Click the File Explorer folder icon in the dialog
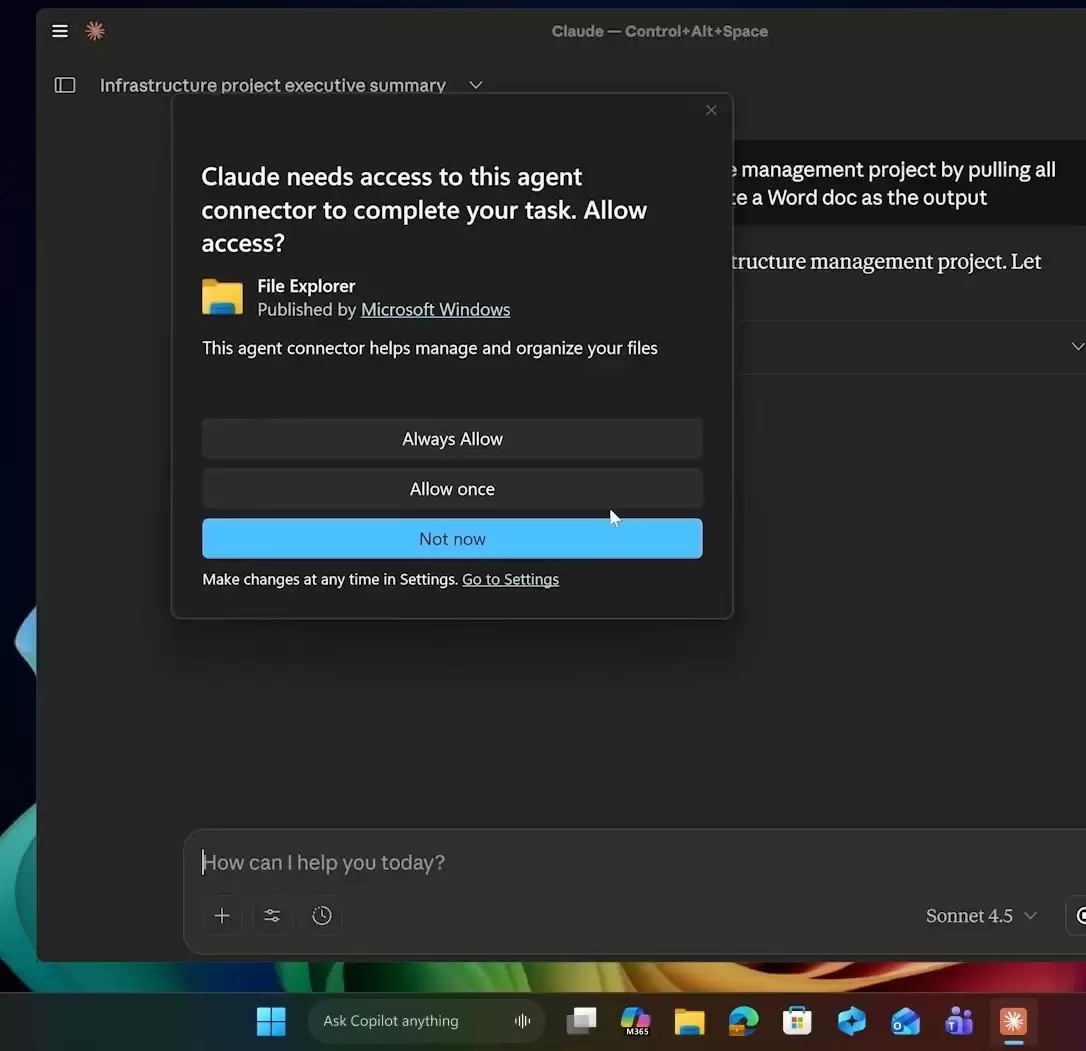The height and width of the screenshot is (1051, 1086). tap(222, 297)
